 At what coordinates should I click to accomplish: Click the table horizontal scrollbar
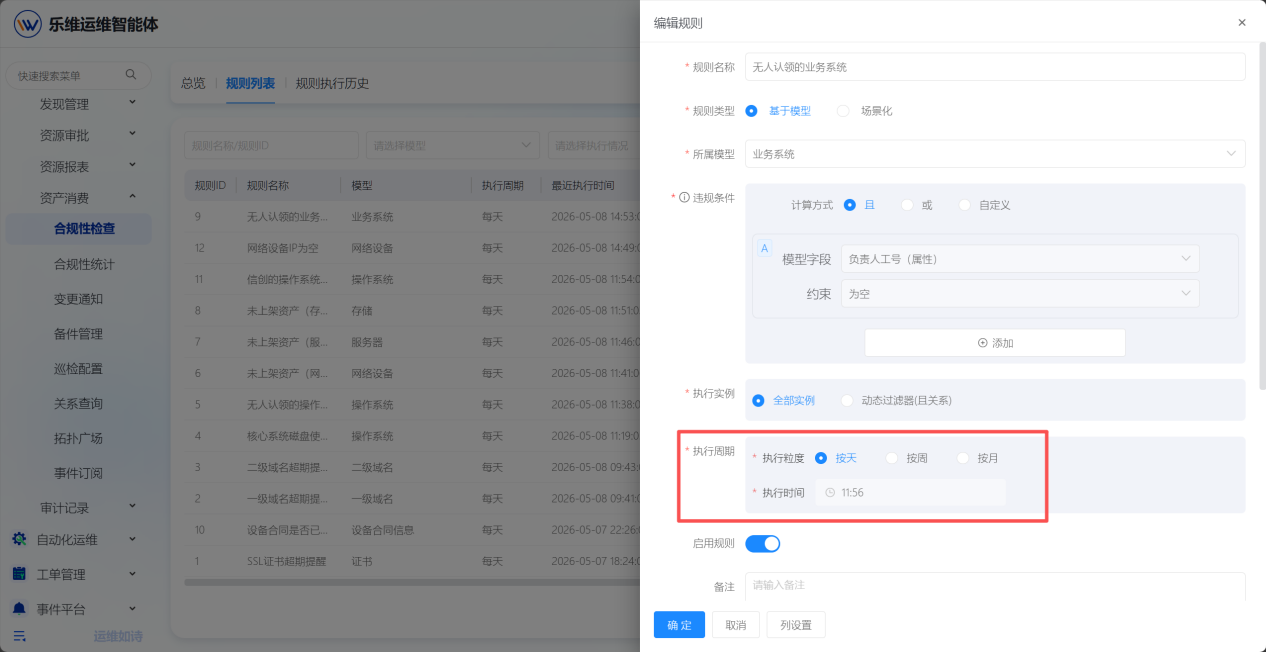(x=412, y=582)
